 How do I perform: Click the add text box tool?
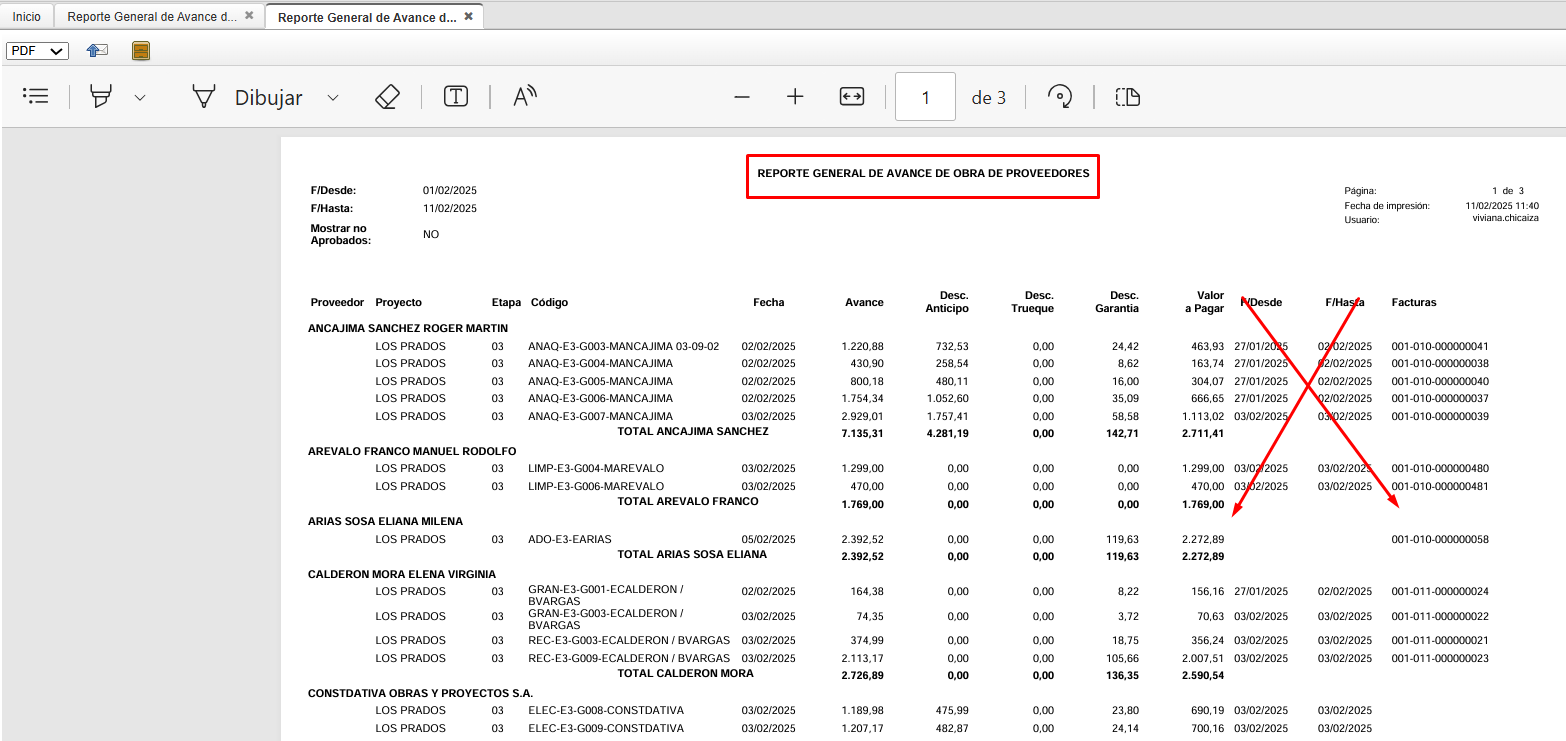point(456,96)
